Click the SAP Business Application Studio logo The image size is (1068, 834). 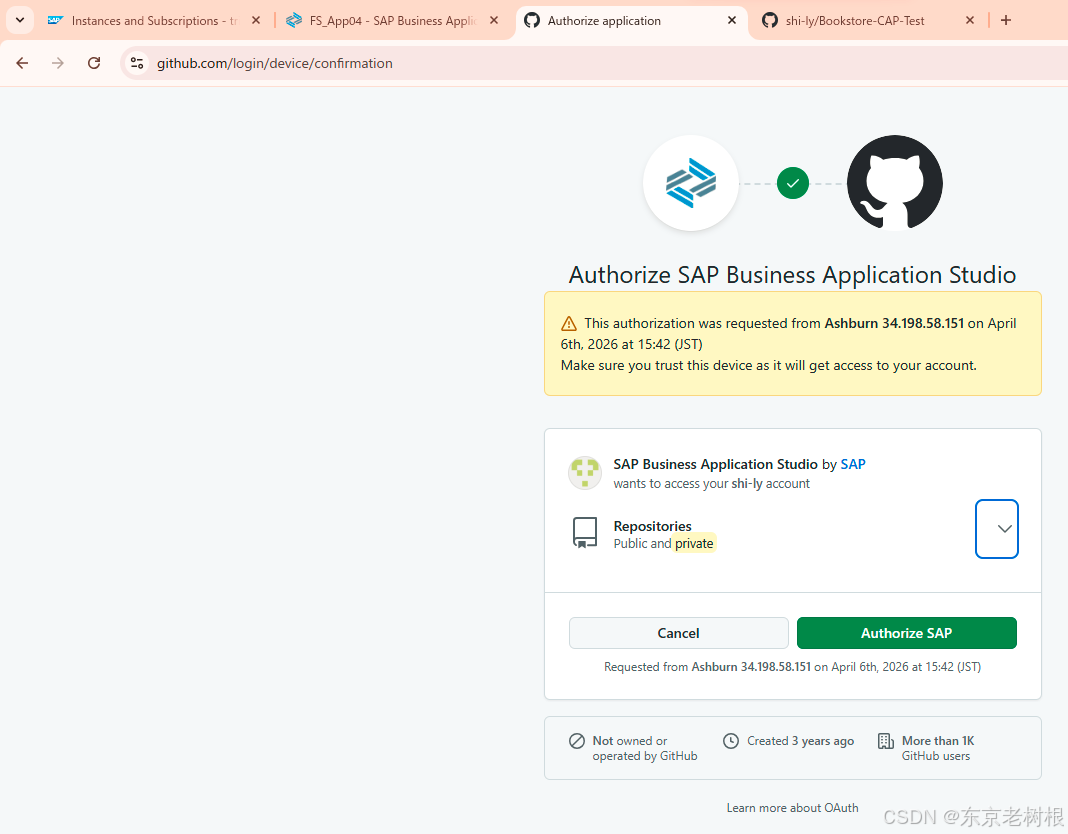691,183
